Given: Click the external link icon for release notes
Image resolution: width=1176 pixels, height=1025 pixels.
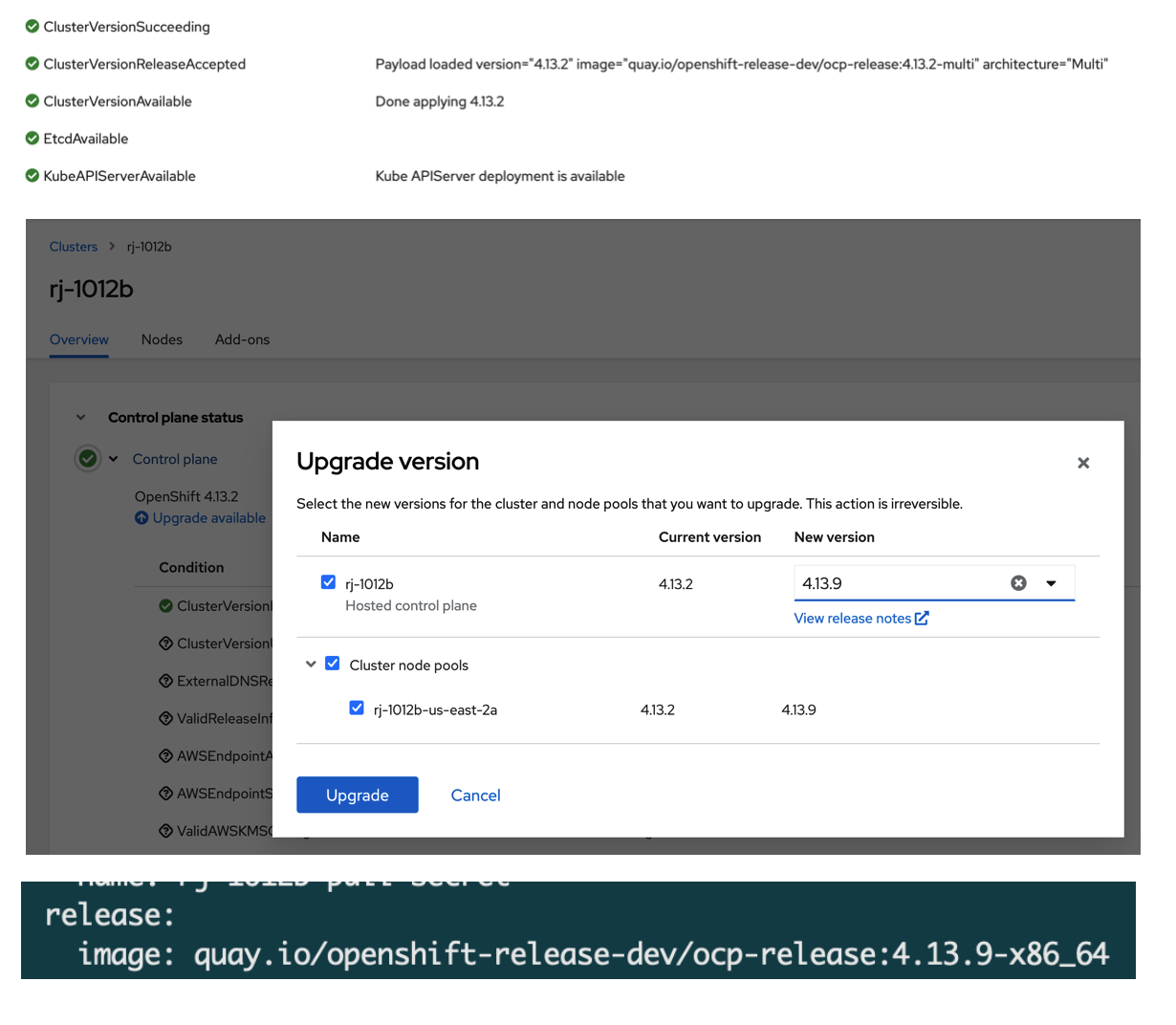Looking at the screenshot, I should (922, 619).
